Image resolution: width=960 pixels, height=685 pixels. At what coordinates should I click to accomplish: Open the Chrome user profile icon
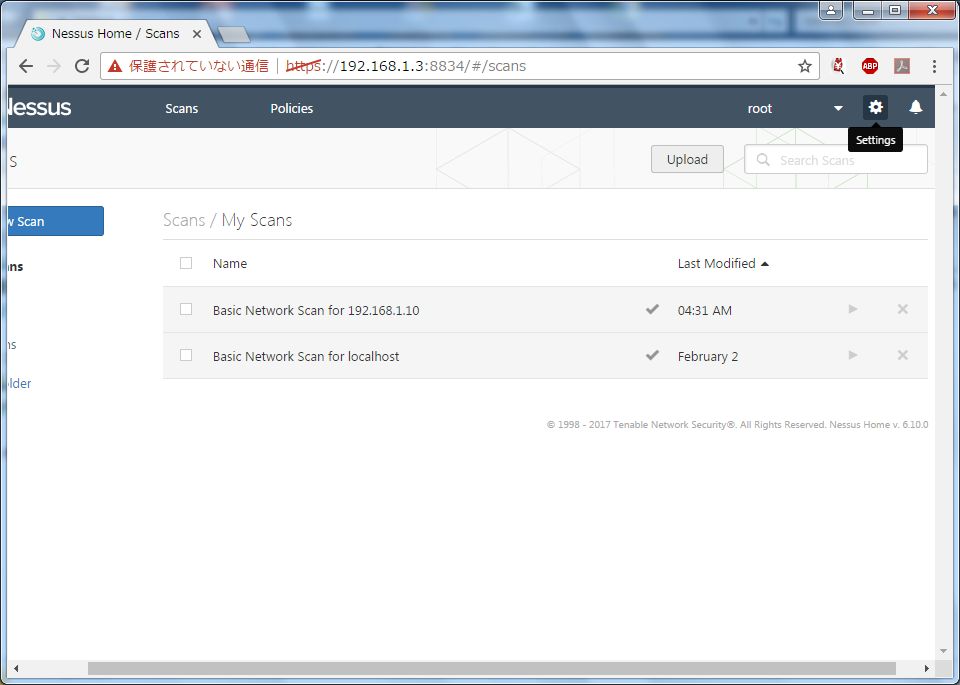pyautogui.click(x=831, y=10)
